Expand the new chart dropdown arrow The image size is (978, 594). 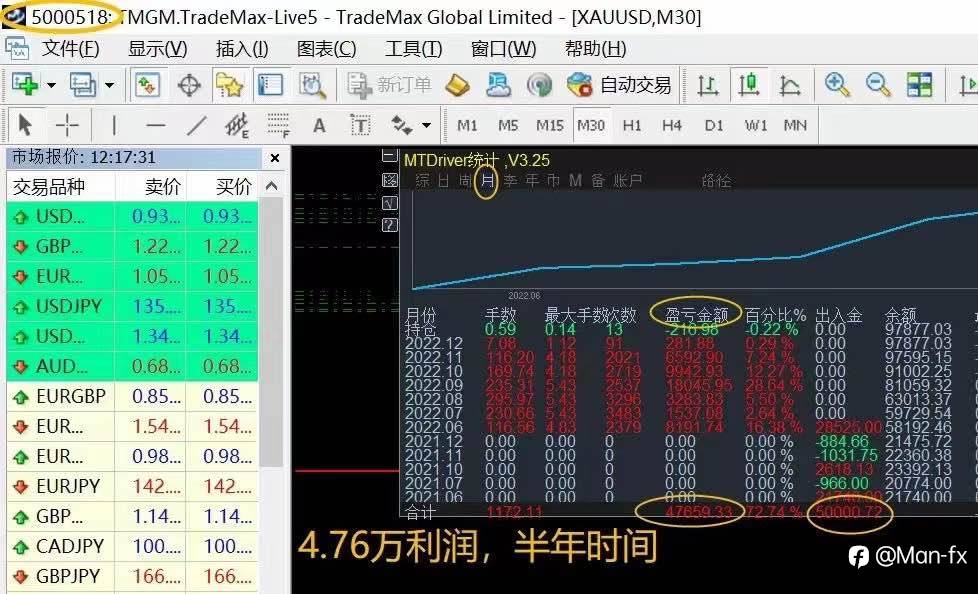52,85
